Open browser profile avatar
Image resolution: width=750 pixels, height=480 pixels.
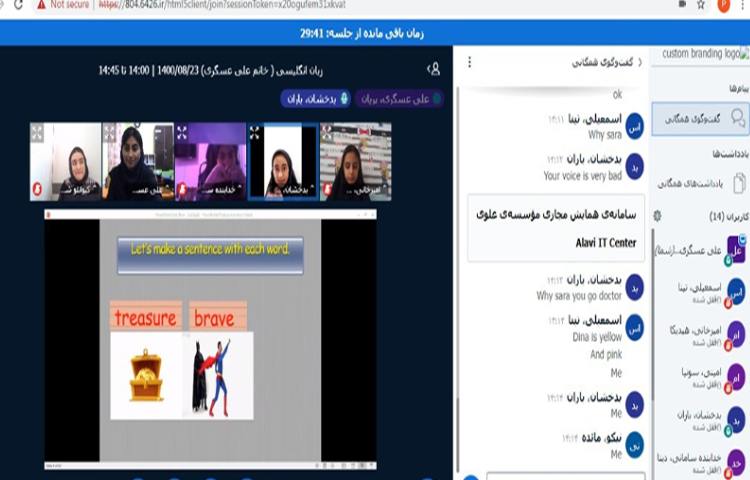(724, 5)
